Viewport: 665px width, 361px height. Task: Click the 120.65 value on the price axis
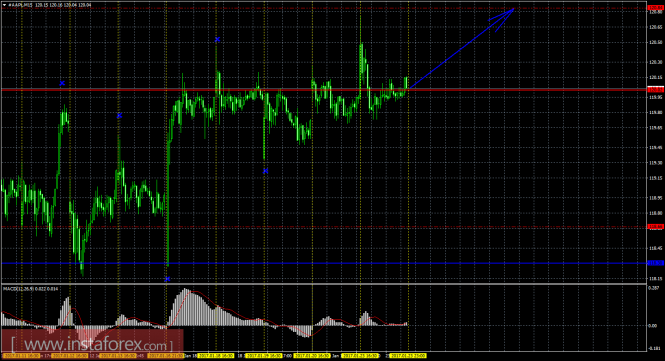tap(656, 27)
